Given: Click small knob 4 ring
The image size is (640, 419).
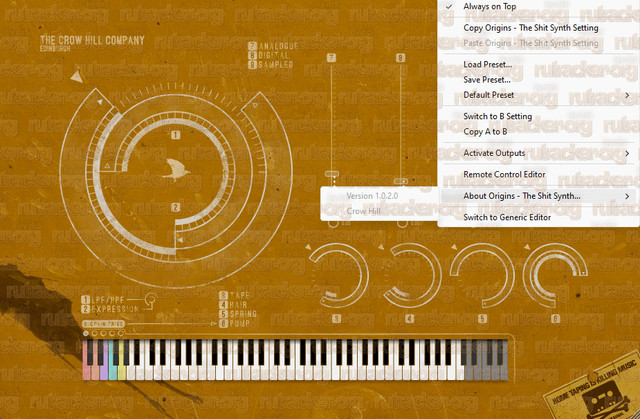Looking at the screenshot, I should [x=412, y=275].
